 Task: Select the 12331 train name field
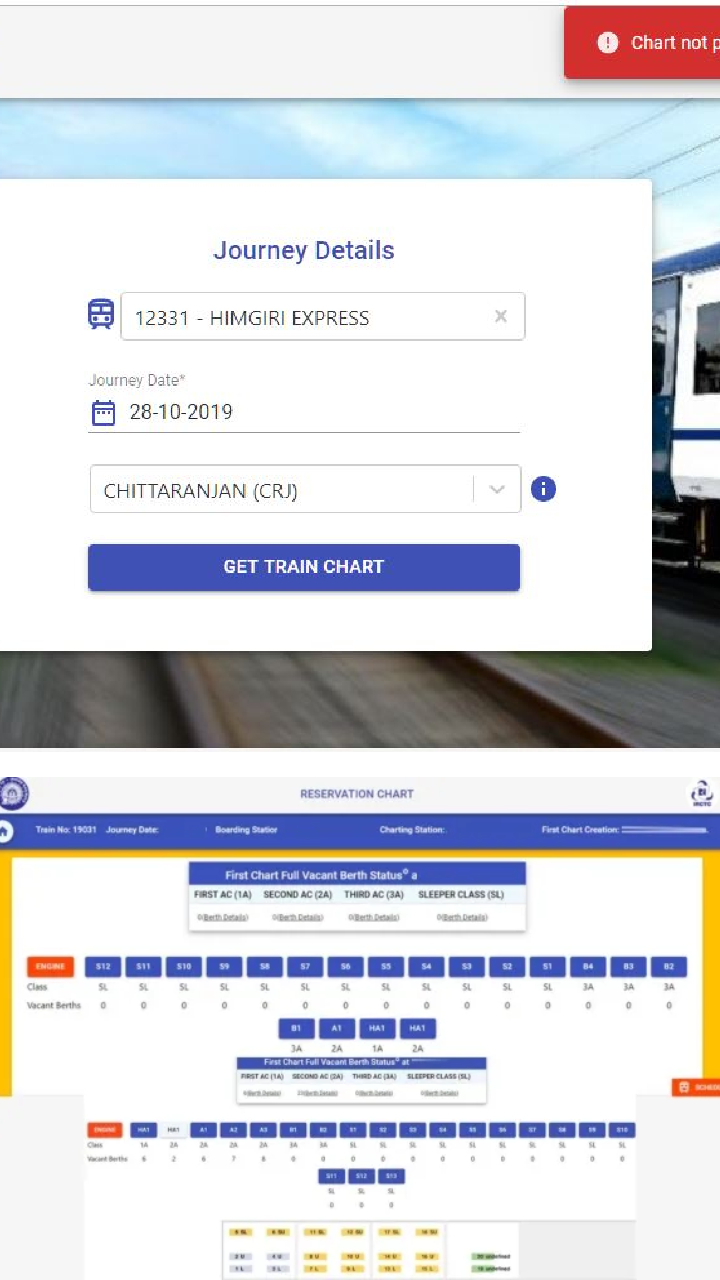click(322, 317)
